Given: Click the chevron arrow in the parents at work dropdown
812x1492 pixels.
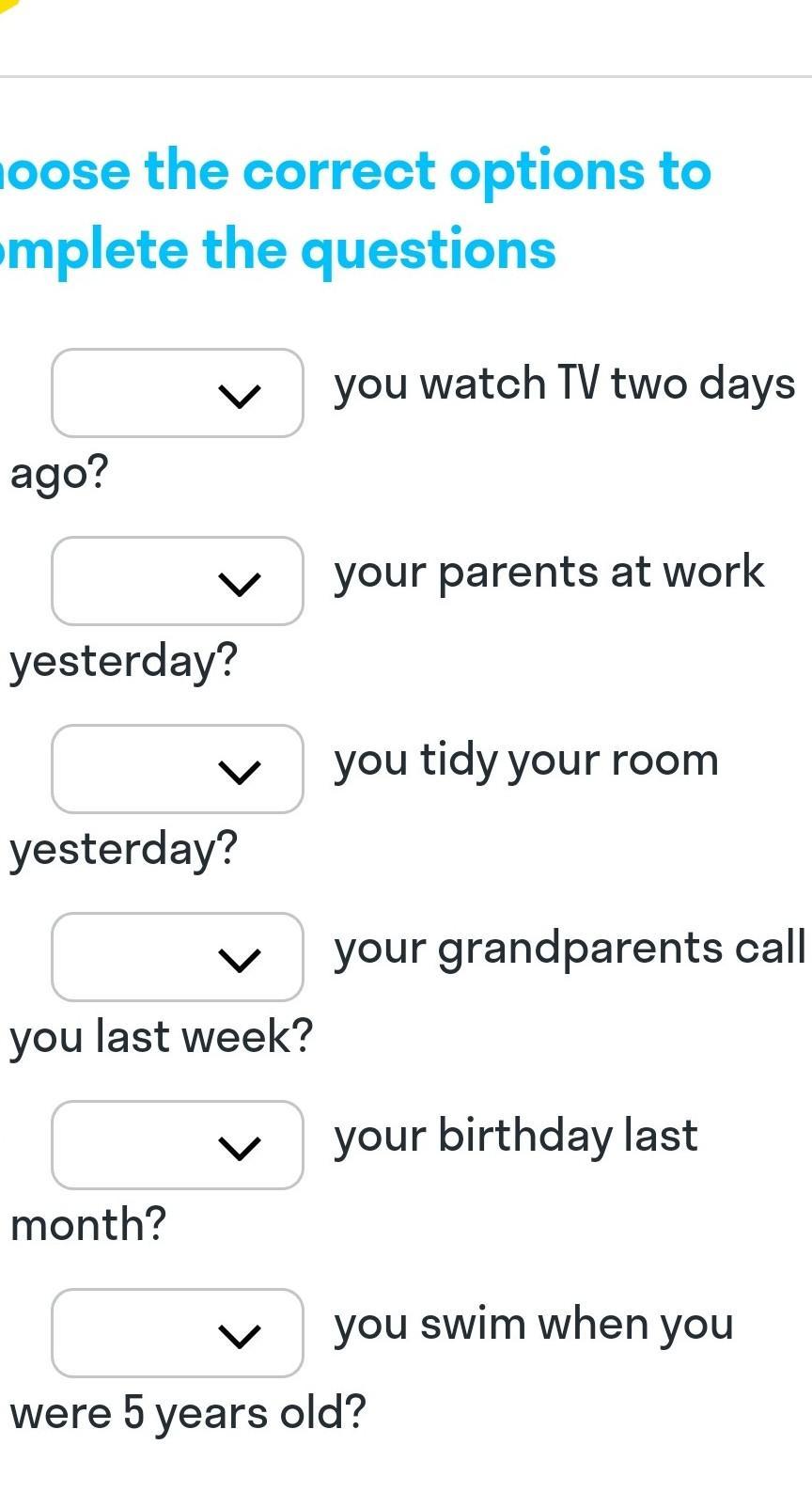Looking at the screenshot, I should coord(239,584).
